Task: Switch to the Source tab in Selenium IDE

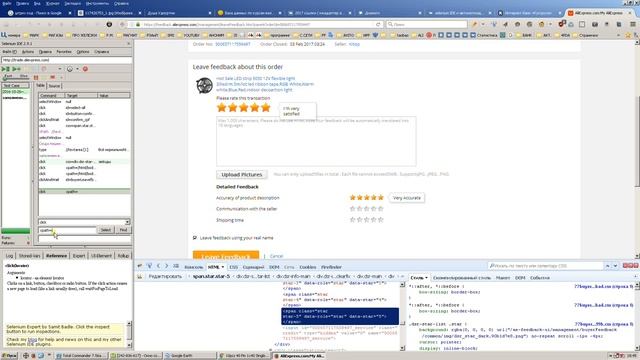Action: [x=54, y=86]
